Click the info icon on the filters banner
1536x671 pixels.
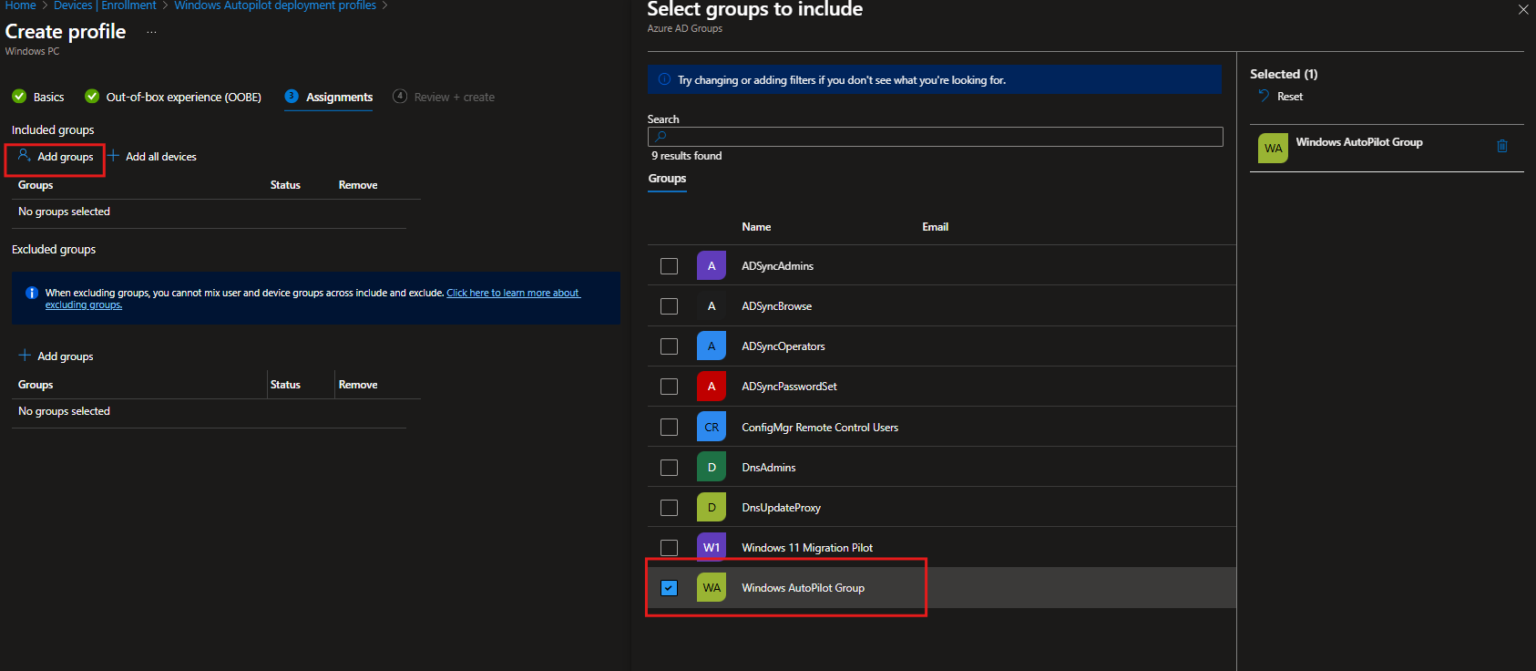click(x=666, y=80)
